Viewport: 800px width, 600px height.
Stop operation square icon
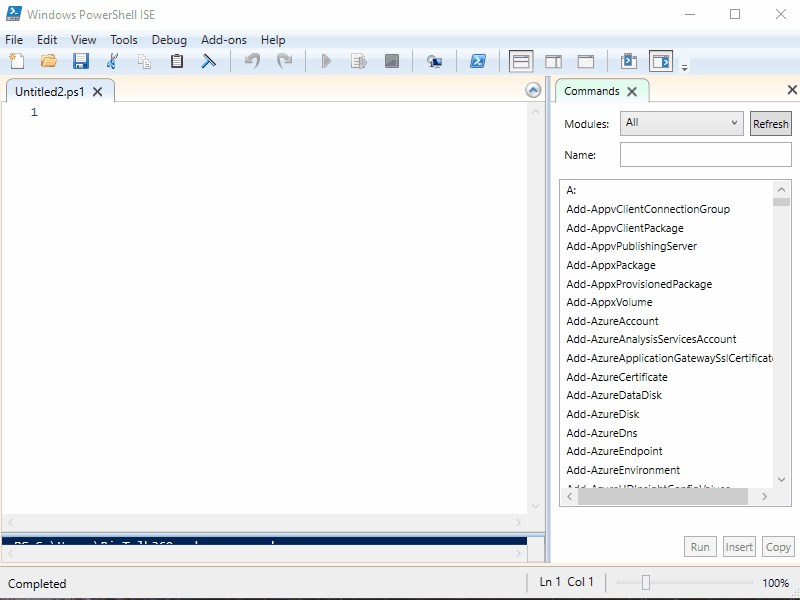click(391, 61)
